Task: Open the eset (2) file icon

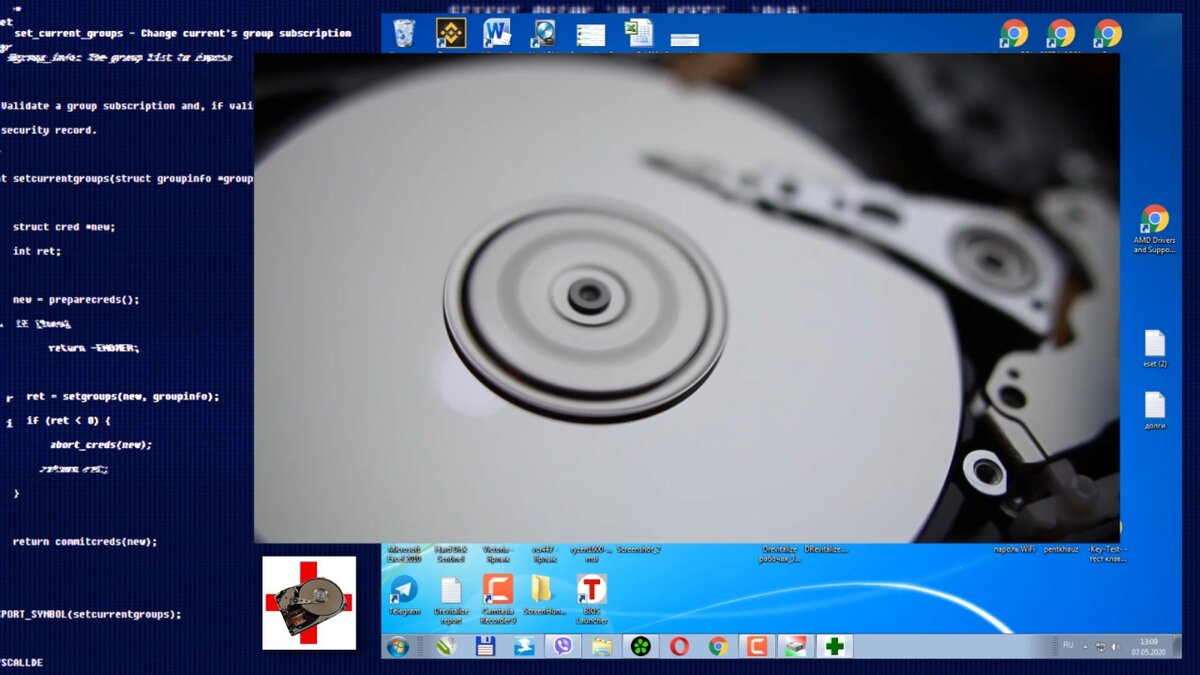Action: coord(1155,349)
